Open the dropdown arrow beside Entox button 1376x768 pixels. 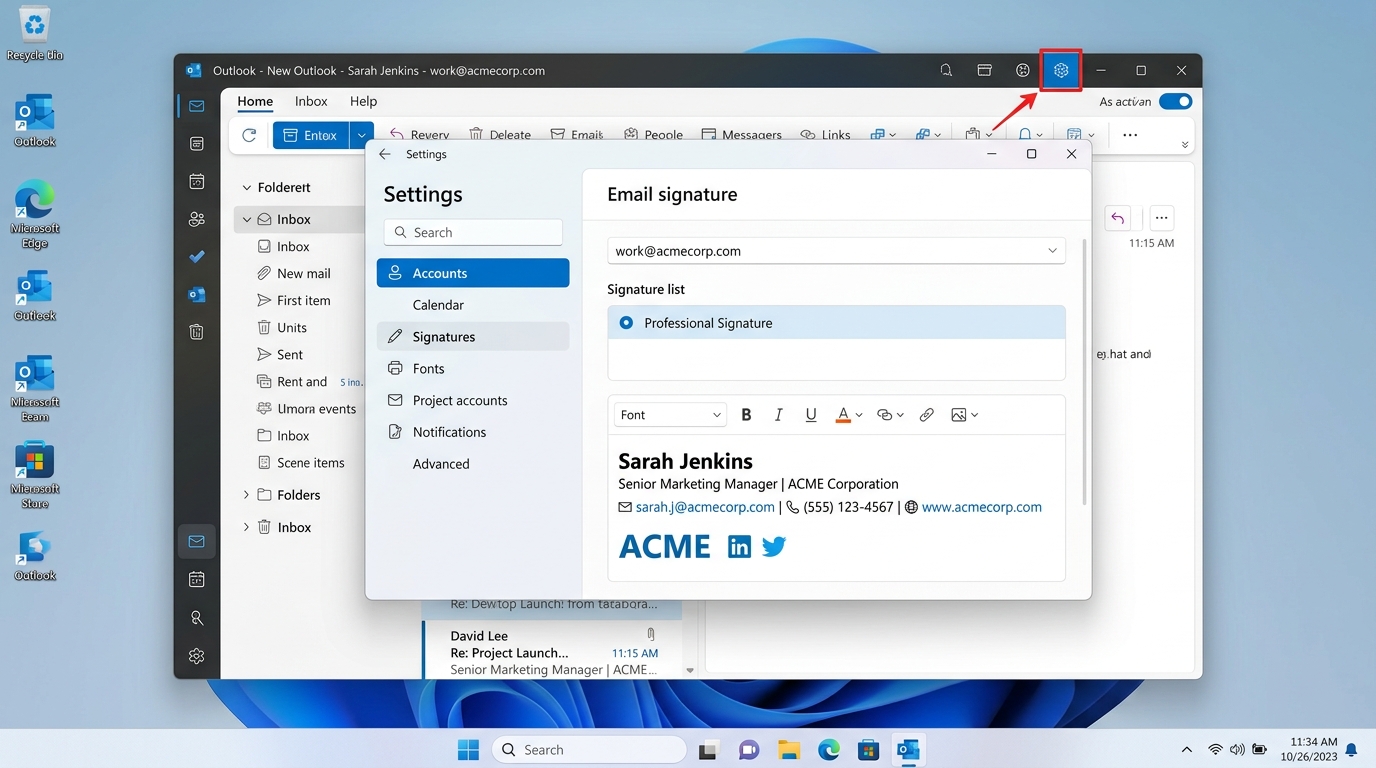(361, 135)
